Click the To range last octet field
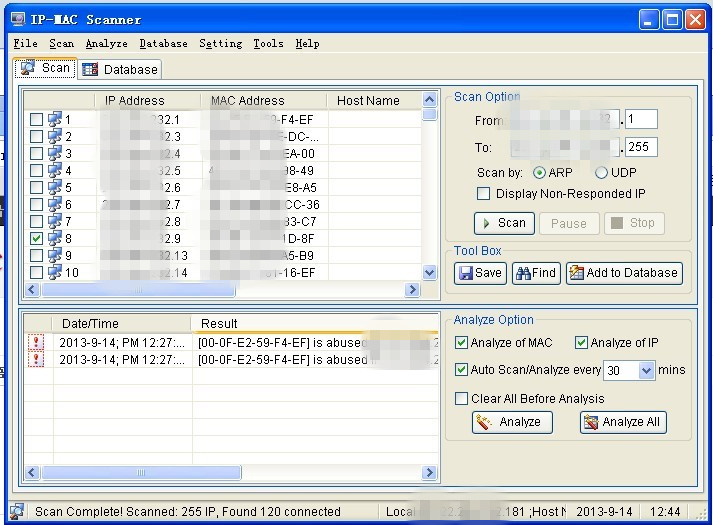713x525 pixels. [641, 147]
